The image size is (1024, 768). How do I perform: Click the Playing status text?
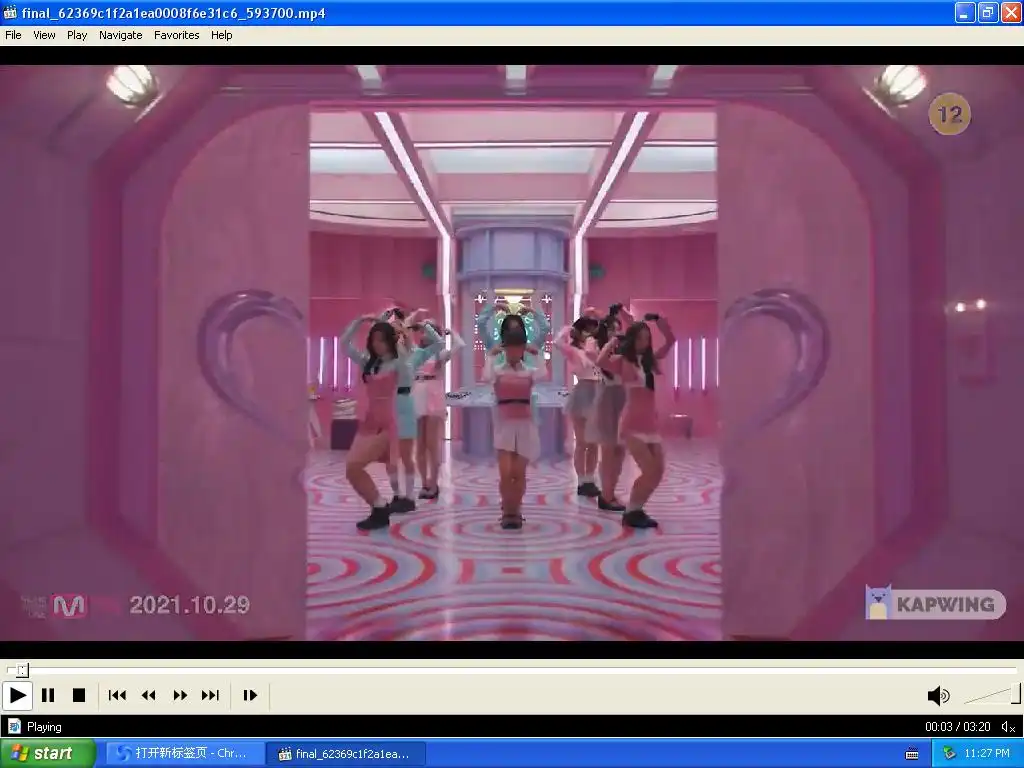(x=44, y=727)
